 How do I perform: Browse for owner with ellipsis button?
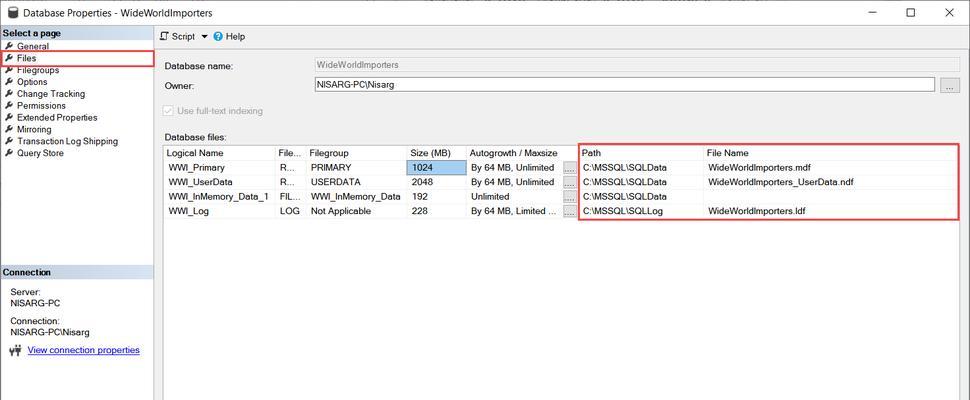click(x=950, y=85)
